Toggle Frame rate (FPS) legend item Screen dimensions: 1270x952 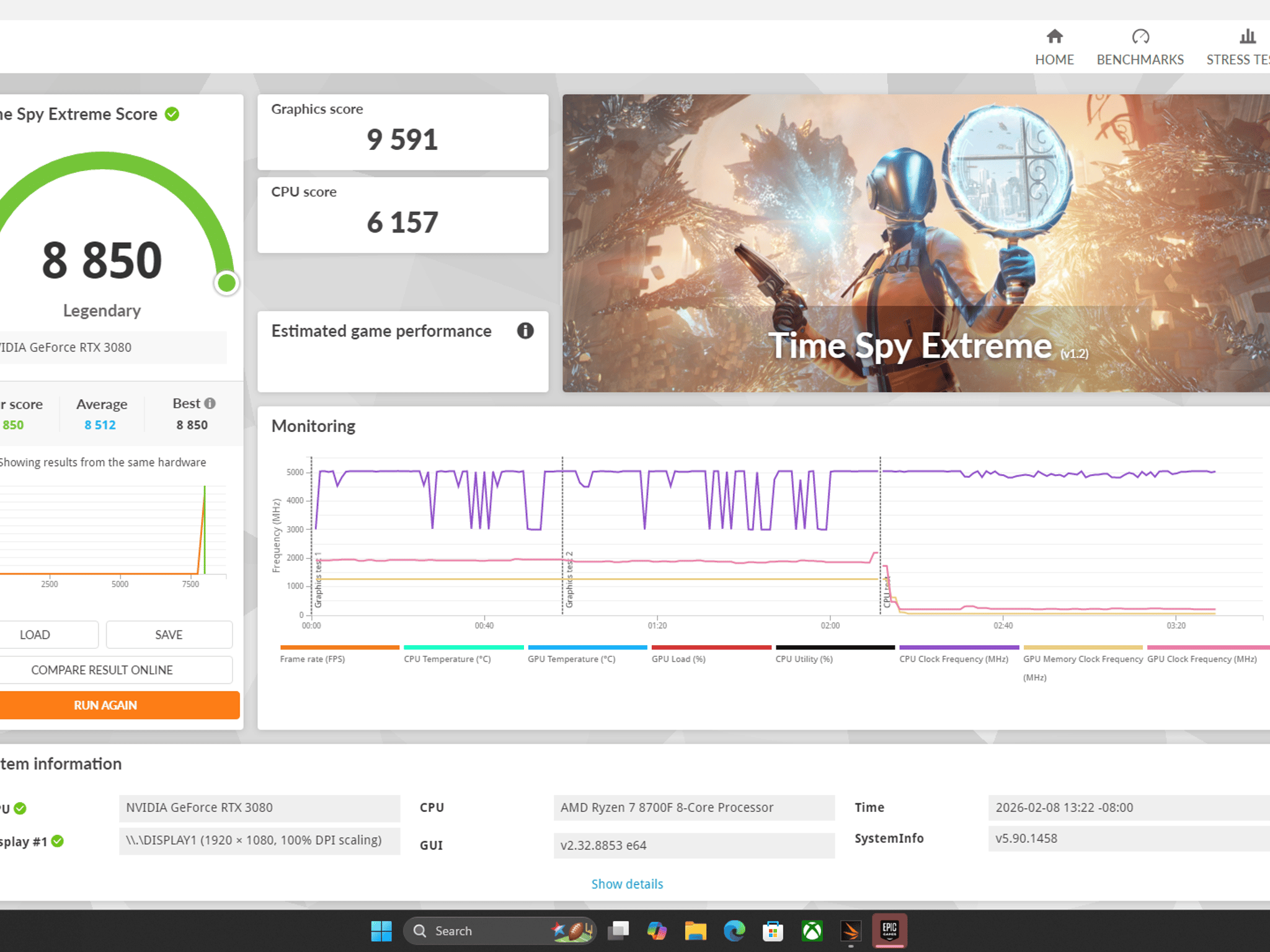coord(339,654)
